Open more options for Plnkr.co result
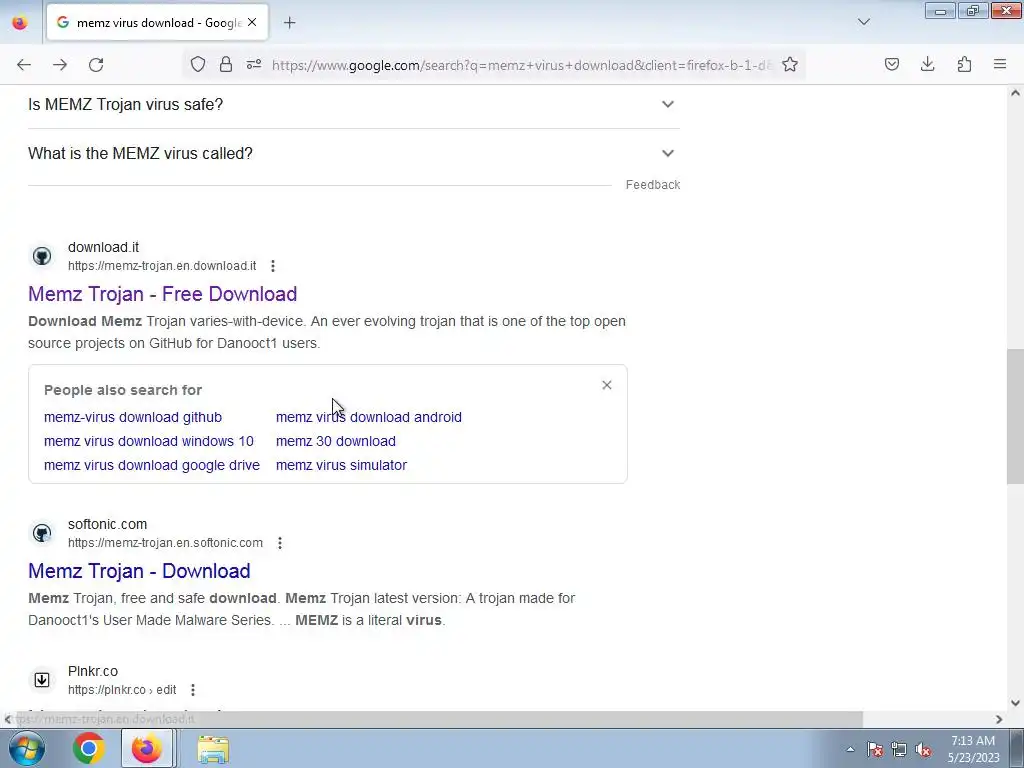The height and width of the screenshot is (768, 1024). click(x=193, y=690)
